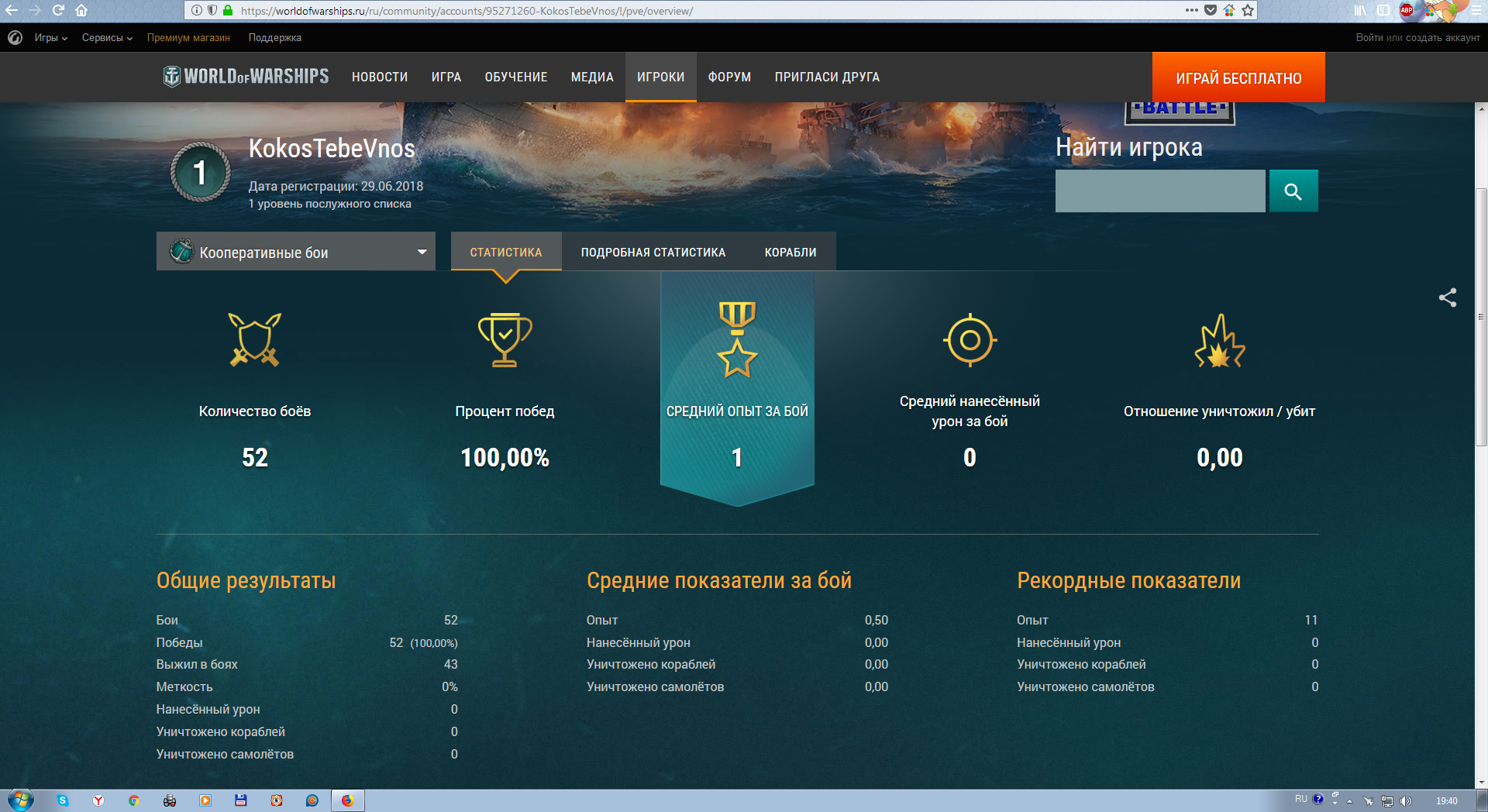Screen dimensions: 1488x812
Task: Click the crossed swords battles count icon
Action: point(254,339)
